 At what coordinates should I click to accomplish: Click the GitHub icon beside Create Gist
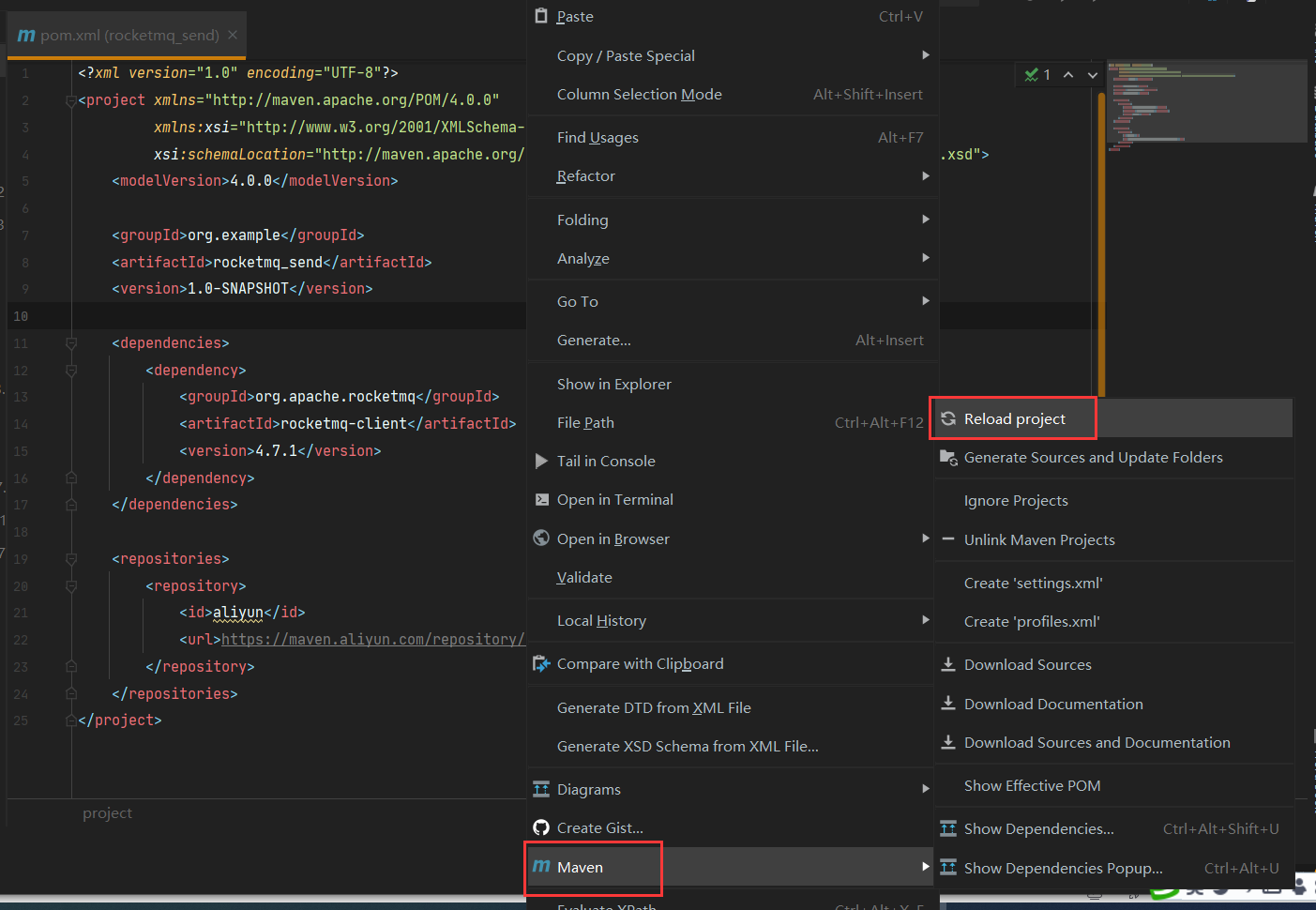coord(541,827)
